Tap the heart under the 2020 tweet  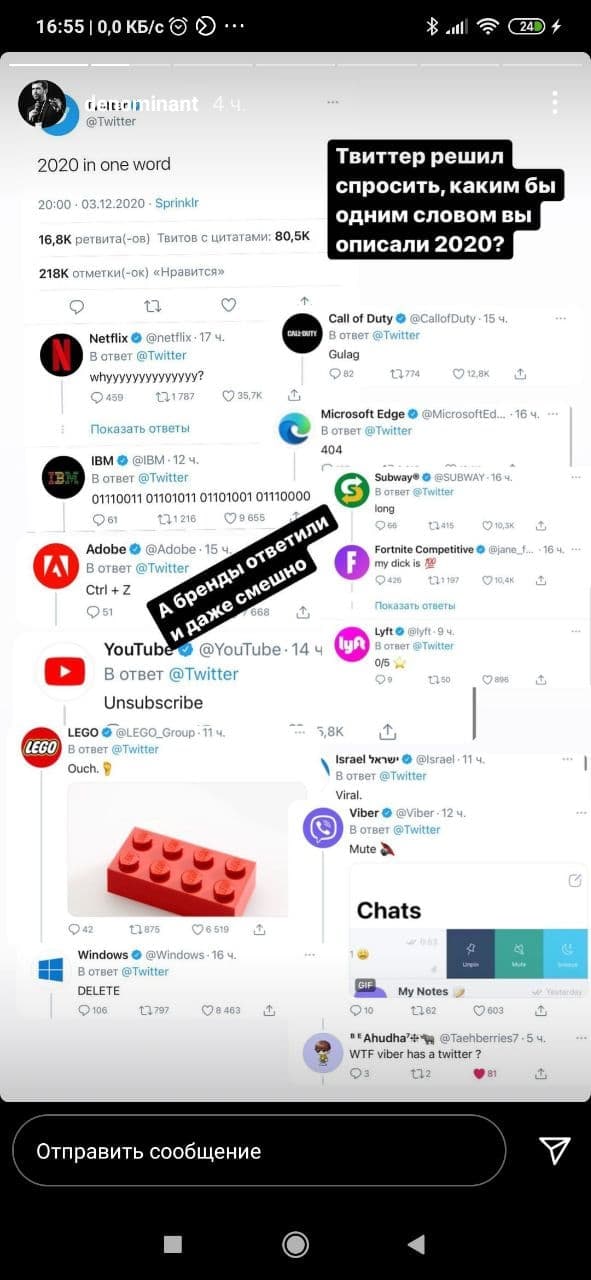click(x=228, y=305)
